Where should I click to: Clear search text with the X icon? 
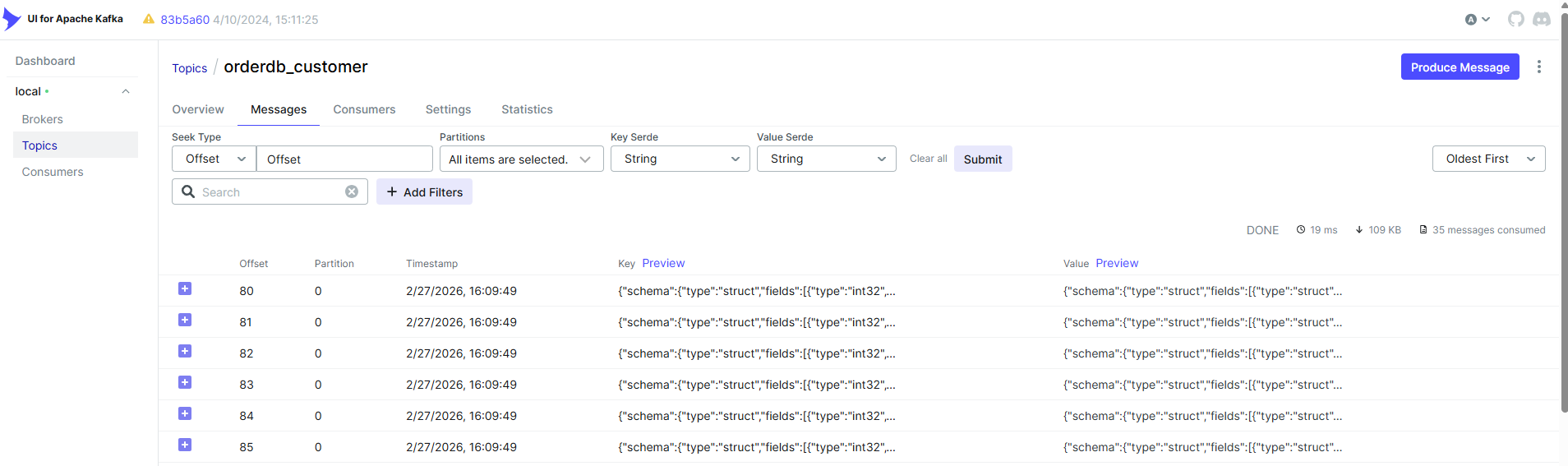352,191
